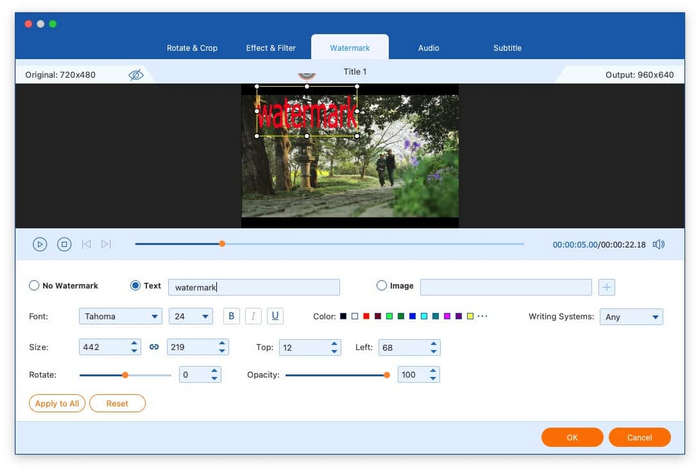
Task: Toggle underline text formatting
Action: point(275,316)
